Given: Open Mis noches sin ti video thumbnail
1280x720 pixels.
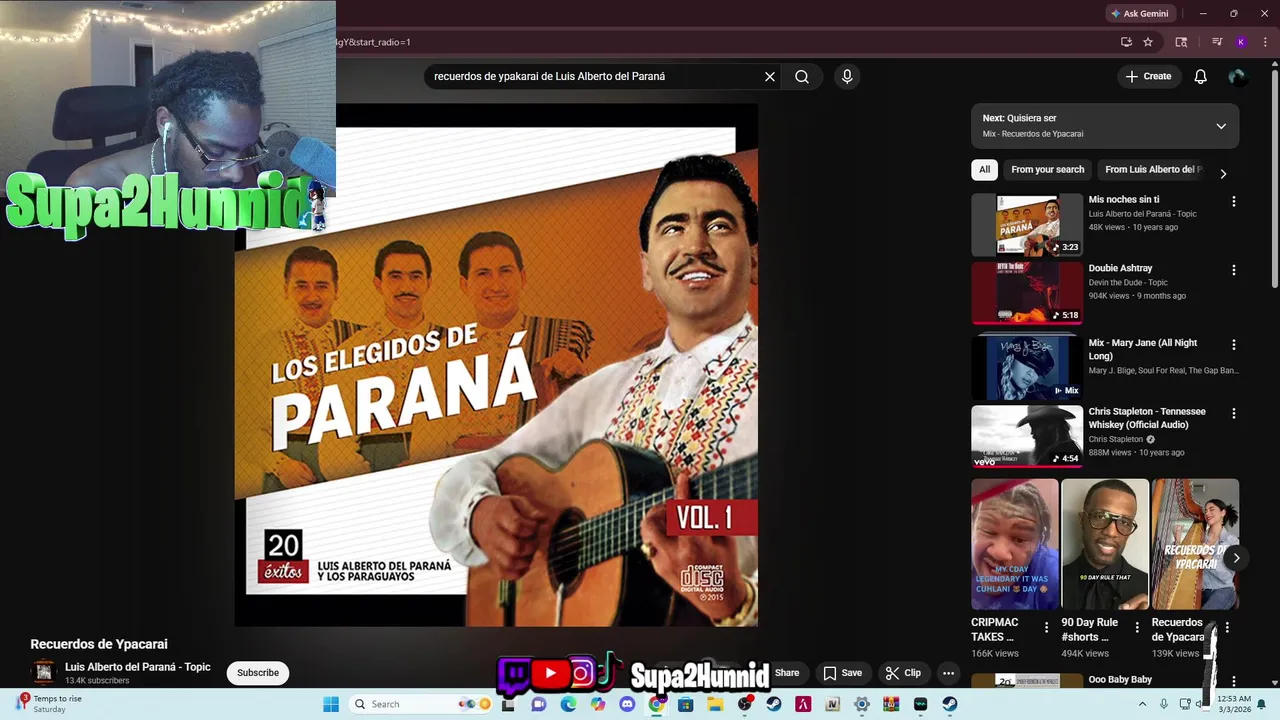Looking at the screenshot, I should pyautogui.click(x=1027, y=225).
